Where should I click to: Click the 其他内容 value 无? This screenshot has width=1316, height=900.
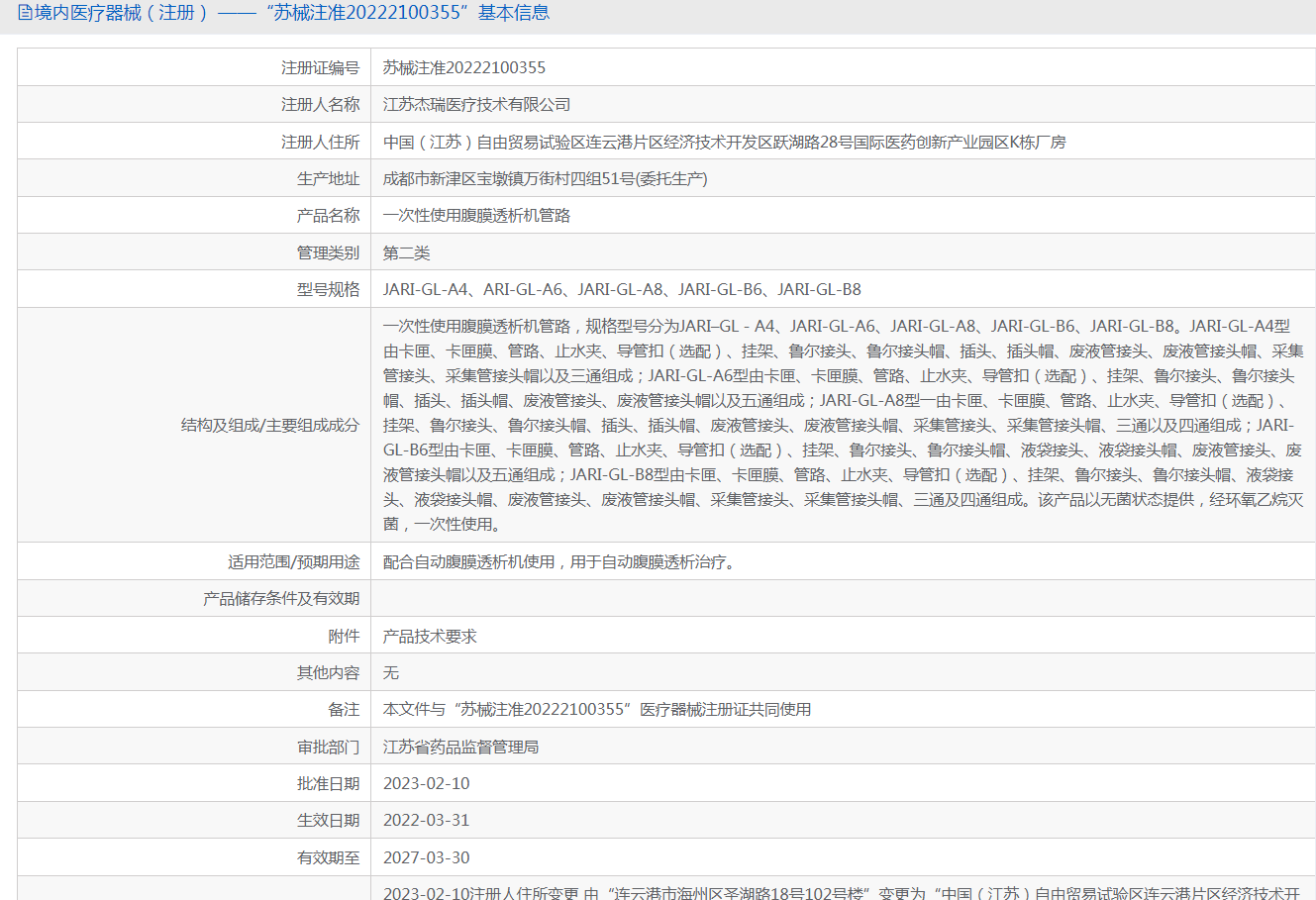pos(391,672)
